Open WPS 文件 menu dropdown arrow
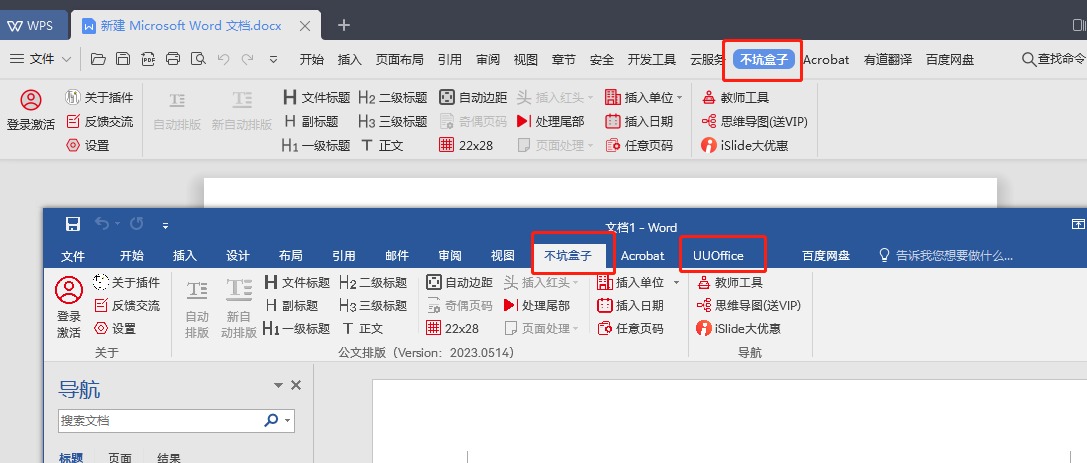The image size is (1087, 463). 67,60
